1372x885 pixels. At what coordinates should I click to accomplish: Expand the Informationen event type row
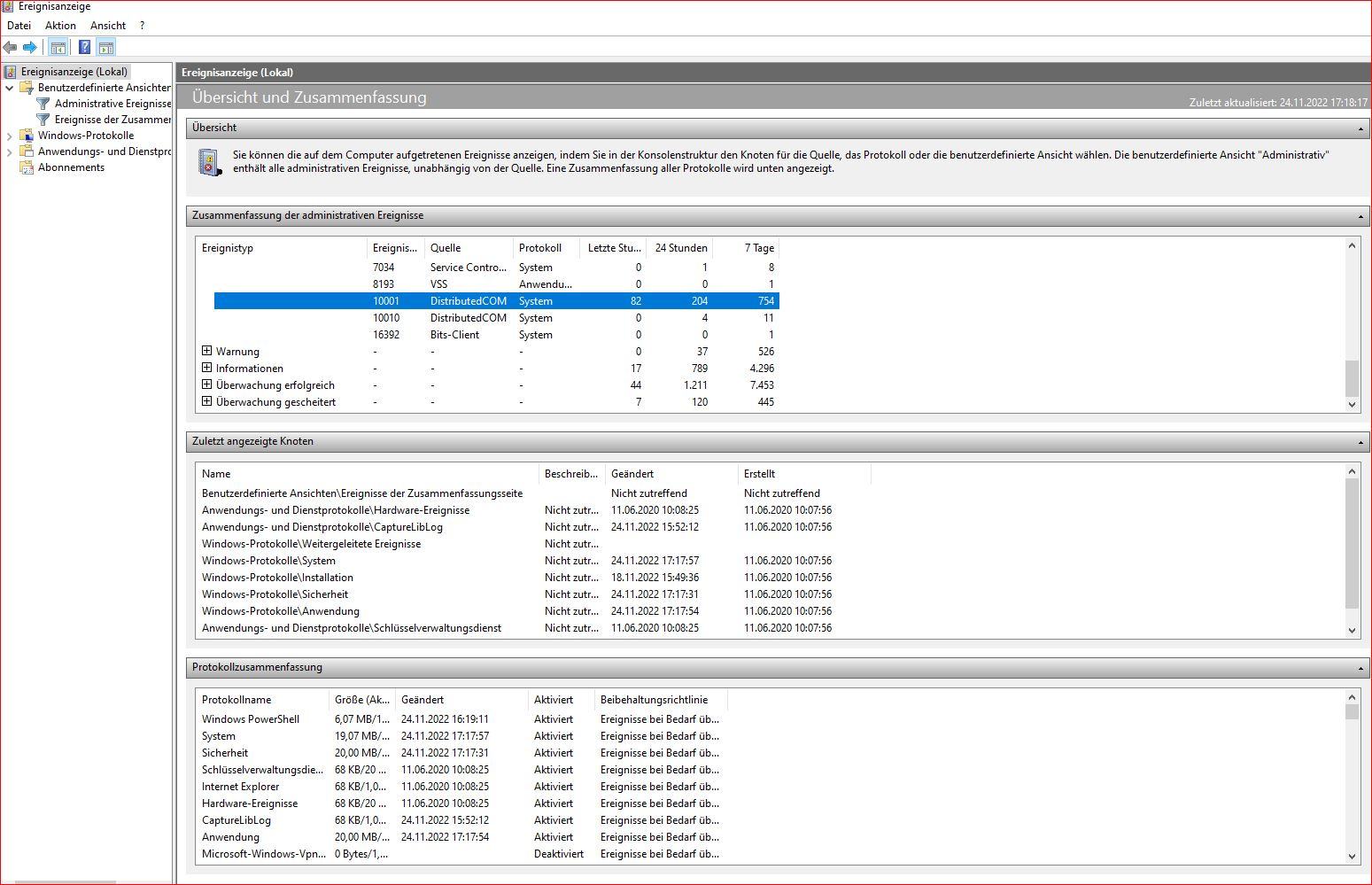tap(206, 368)
